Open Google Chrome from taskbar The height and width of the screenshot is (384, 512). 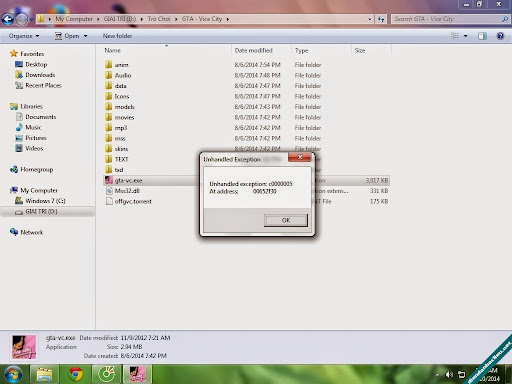tap(76, 374)
